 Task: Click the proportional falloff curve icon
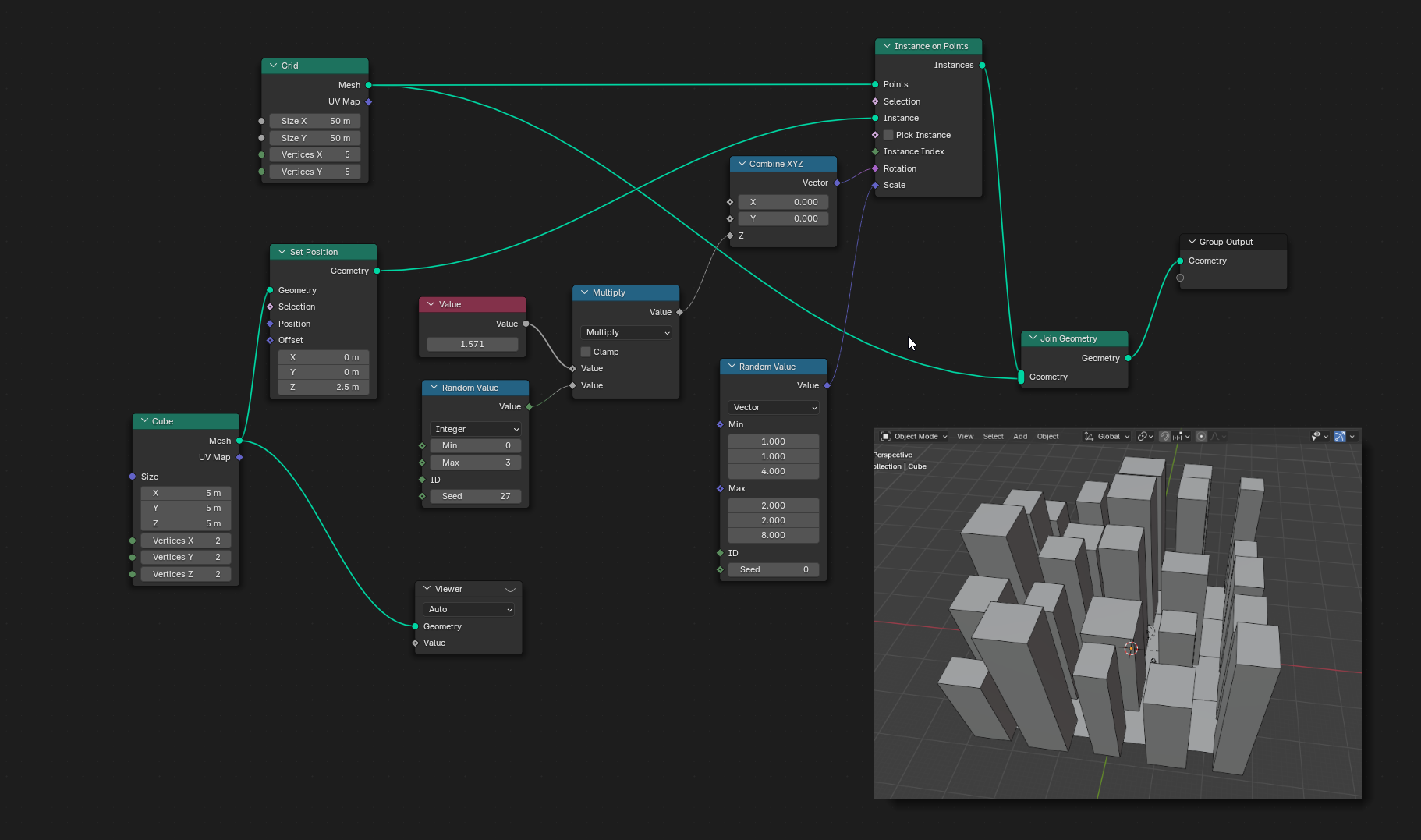click(1215, 437)
